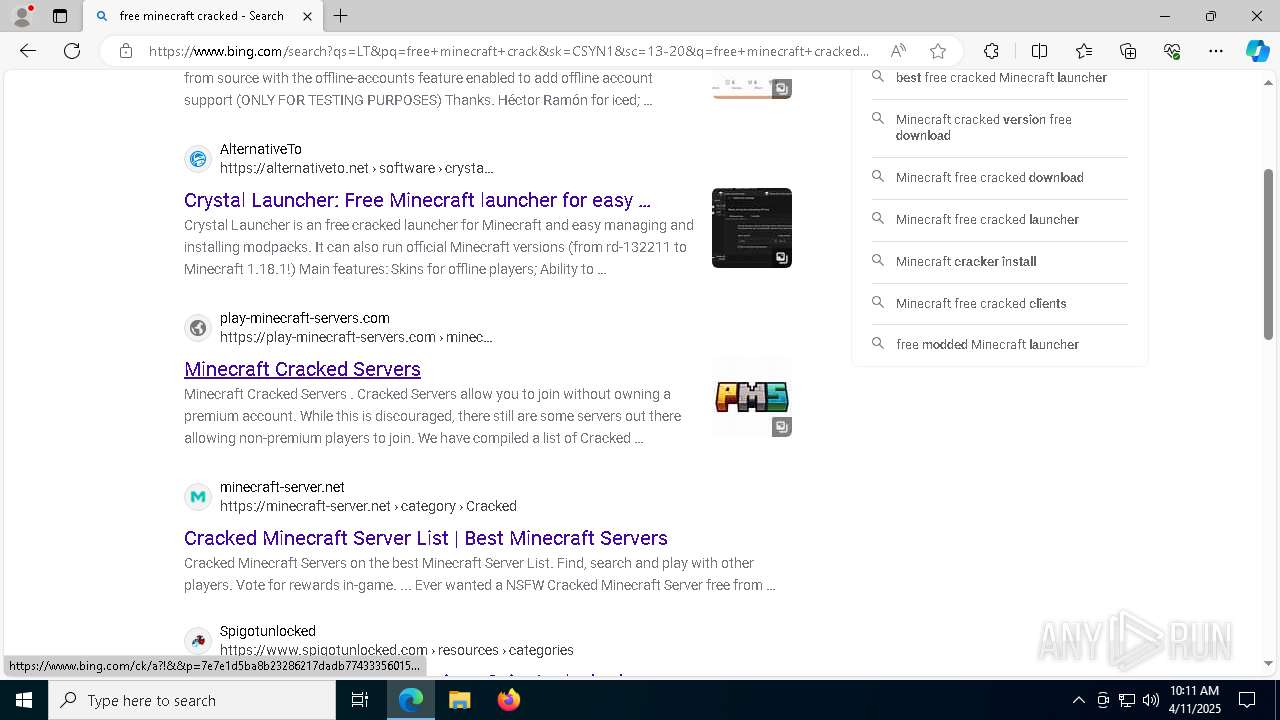This screenshot has height=720, width=1280.
Task: Open the Crystal Launcher thumbnail image
Action: (x=752, y=228)
